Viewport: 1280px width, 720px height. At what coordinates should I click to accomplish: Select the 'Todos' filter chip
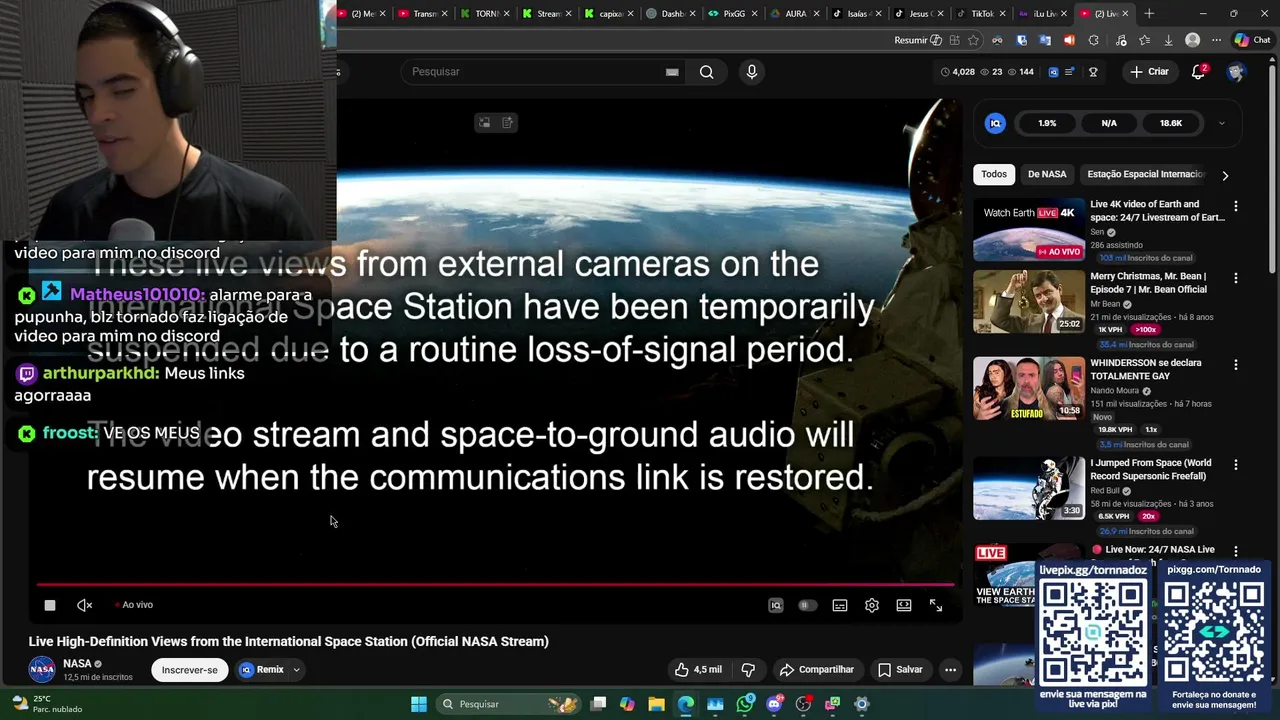pyautogui.click(x=994, y=174)
